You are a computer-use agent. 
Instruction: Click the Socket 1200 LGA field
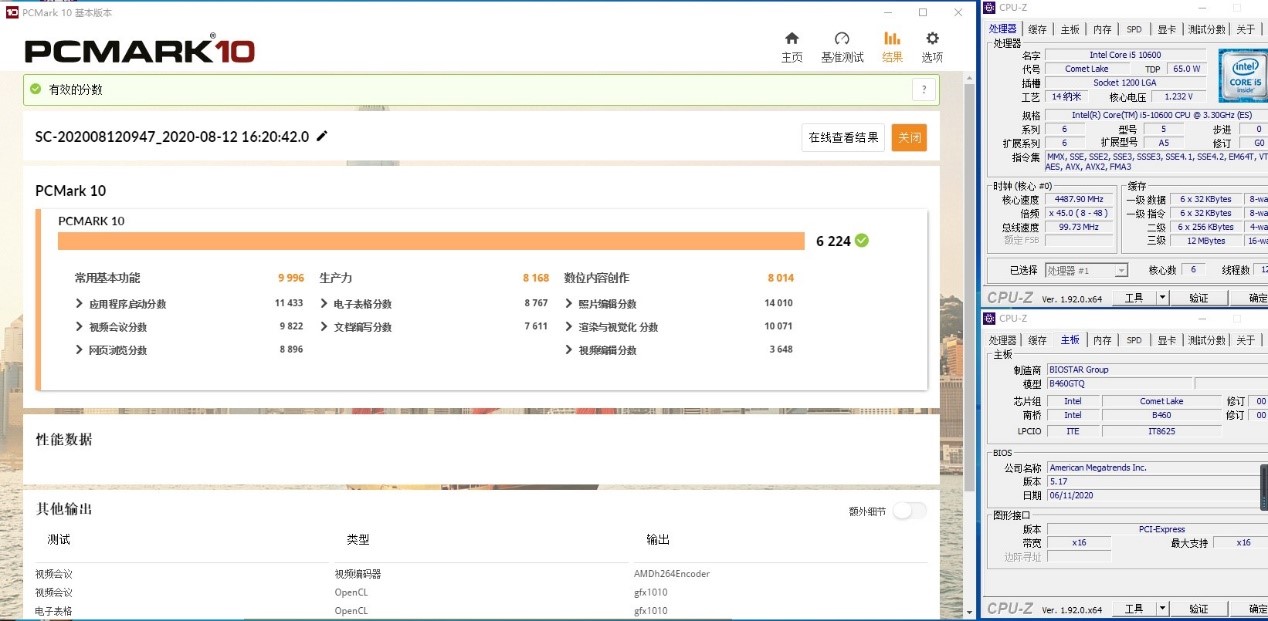tap(1124, 83)
